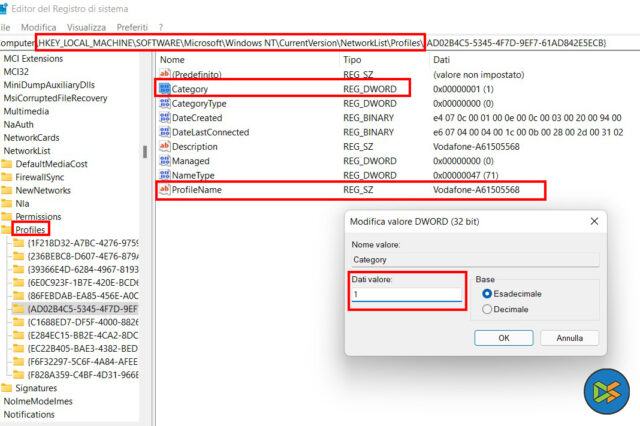Click the {39366E4D-6284-4967 folder icon
This screenshot has width=640, height=426.
click(18, 269)
